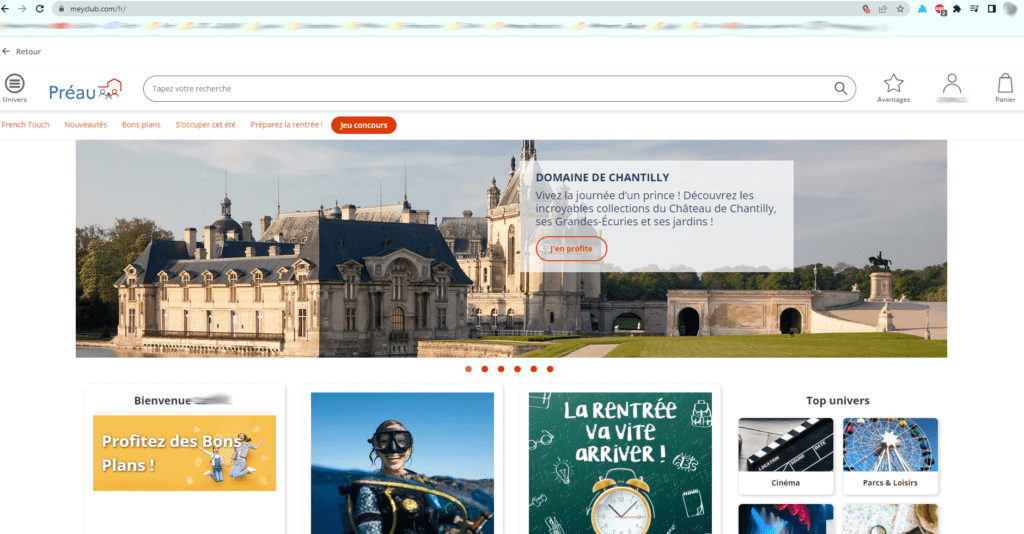Screen dimensions: 1024x534
Task: Click the Jeu concours button
Action: (x=363, y=125)
